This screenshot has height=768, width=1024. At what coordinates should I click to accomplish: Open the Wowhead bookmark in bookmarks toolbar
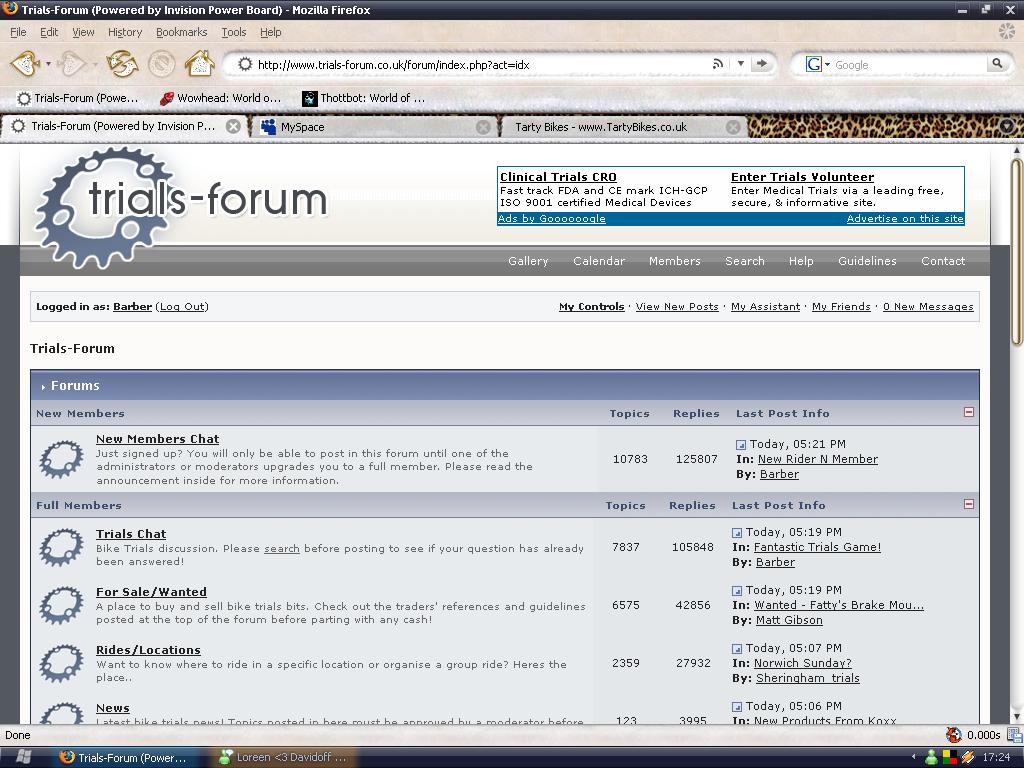pos(221,98)
